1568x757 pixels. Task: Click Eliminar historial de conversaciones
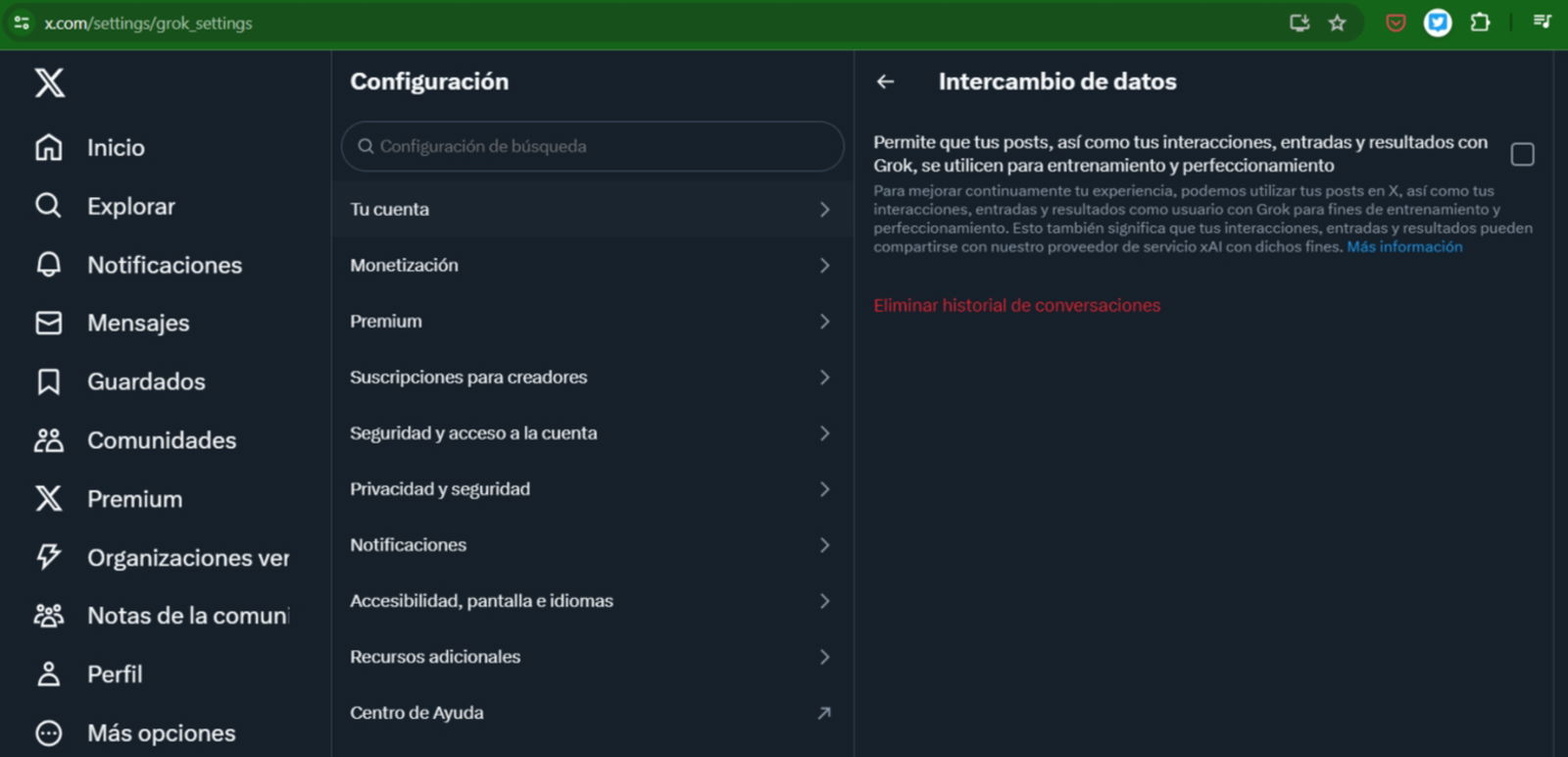(x=1016, y=305)
